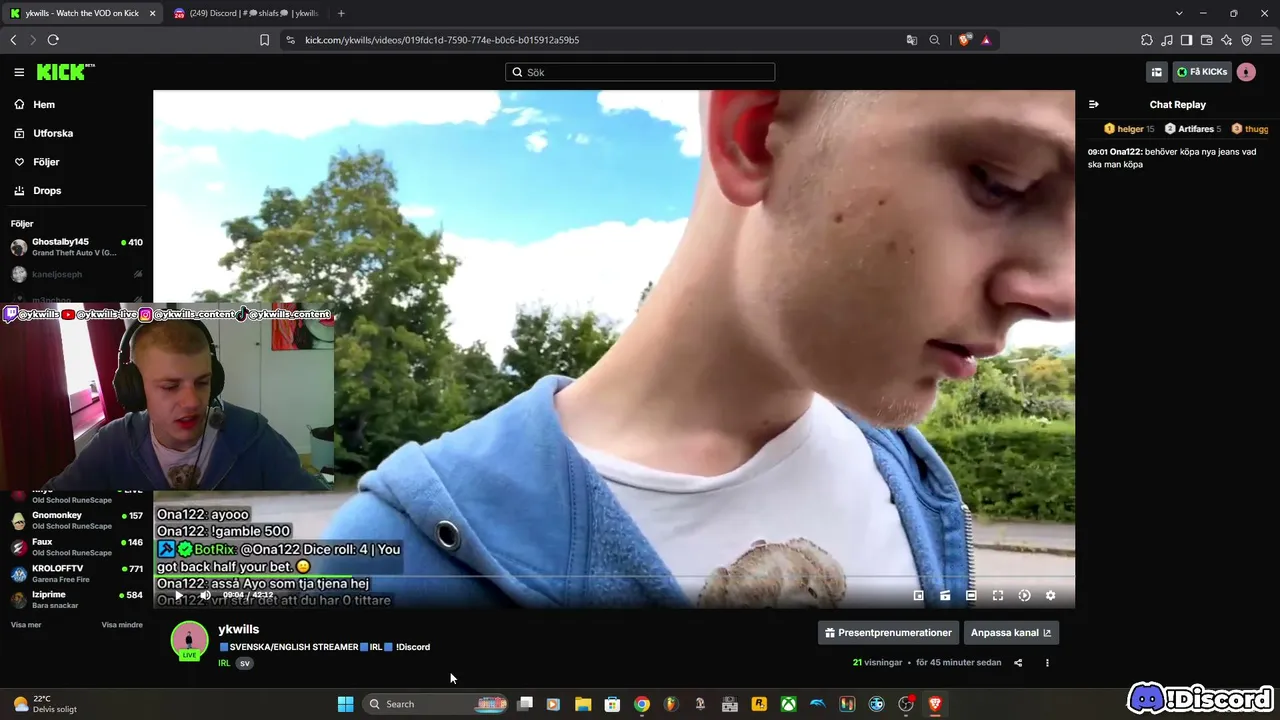Select the Ona122 chat username
The image size is (1280, 720).
1126,152
